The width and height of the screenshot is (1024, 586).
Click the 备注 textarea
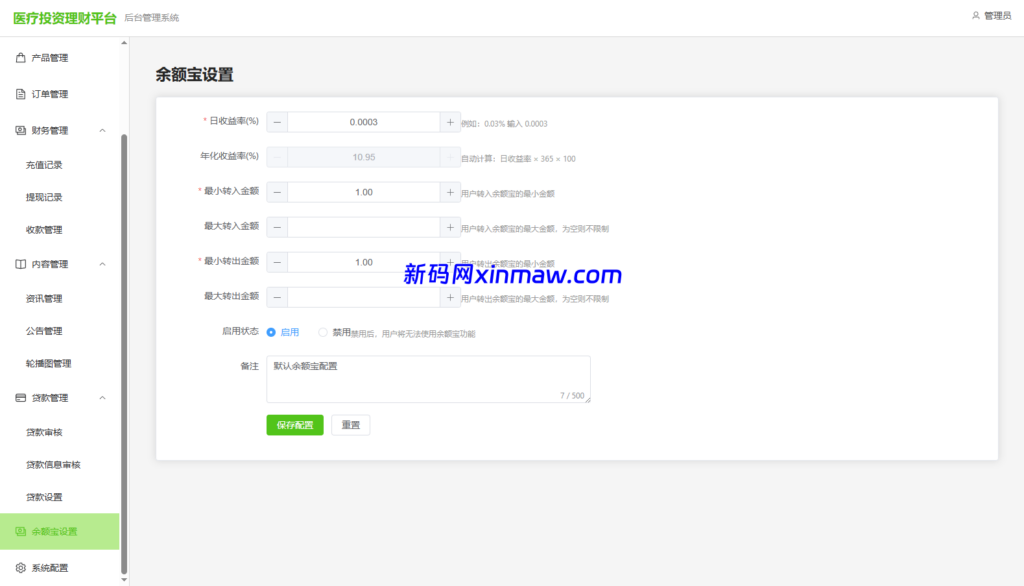(428, 379)
